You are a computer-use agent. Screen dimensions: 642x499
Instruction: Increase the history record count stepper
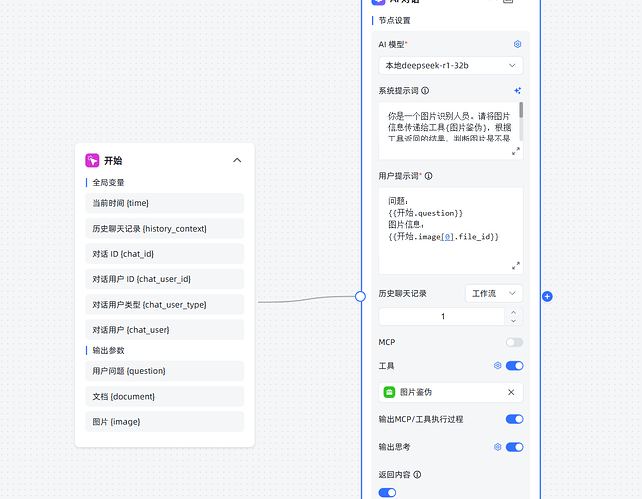point(513,312)
